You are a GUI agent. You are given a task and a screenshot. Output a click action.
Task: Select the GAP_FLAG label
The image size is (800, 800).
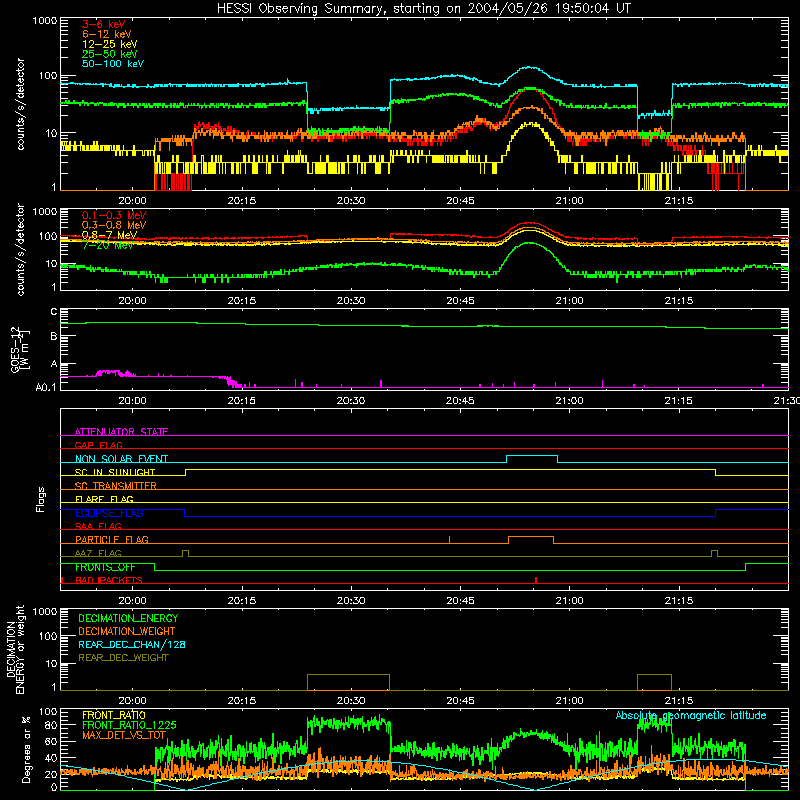[x=98, y=445]
